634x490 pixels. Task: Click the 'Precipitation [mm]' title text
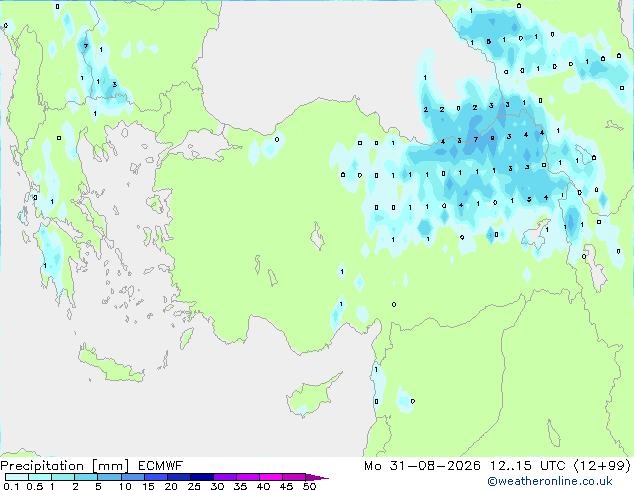point(65,466)
